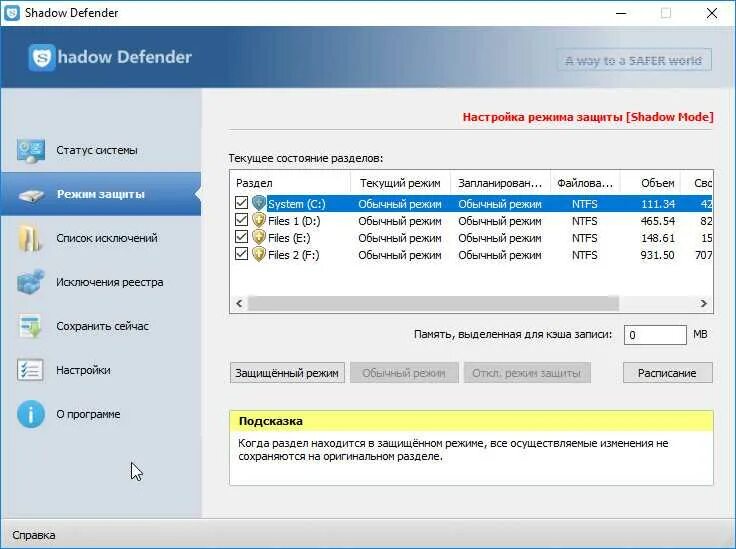Sort by the Объем column header
The image size is (736, 549).
(651, 183)
